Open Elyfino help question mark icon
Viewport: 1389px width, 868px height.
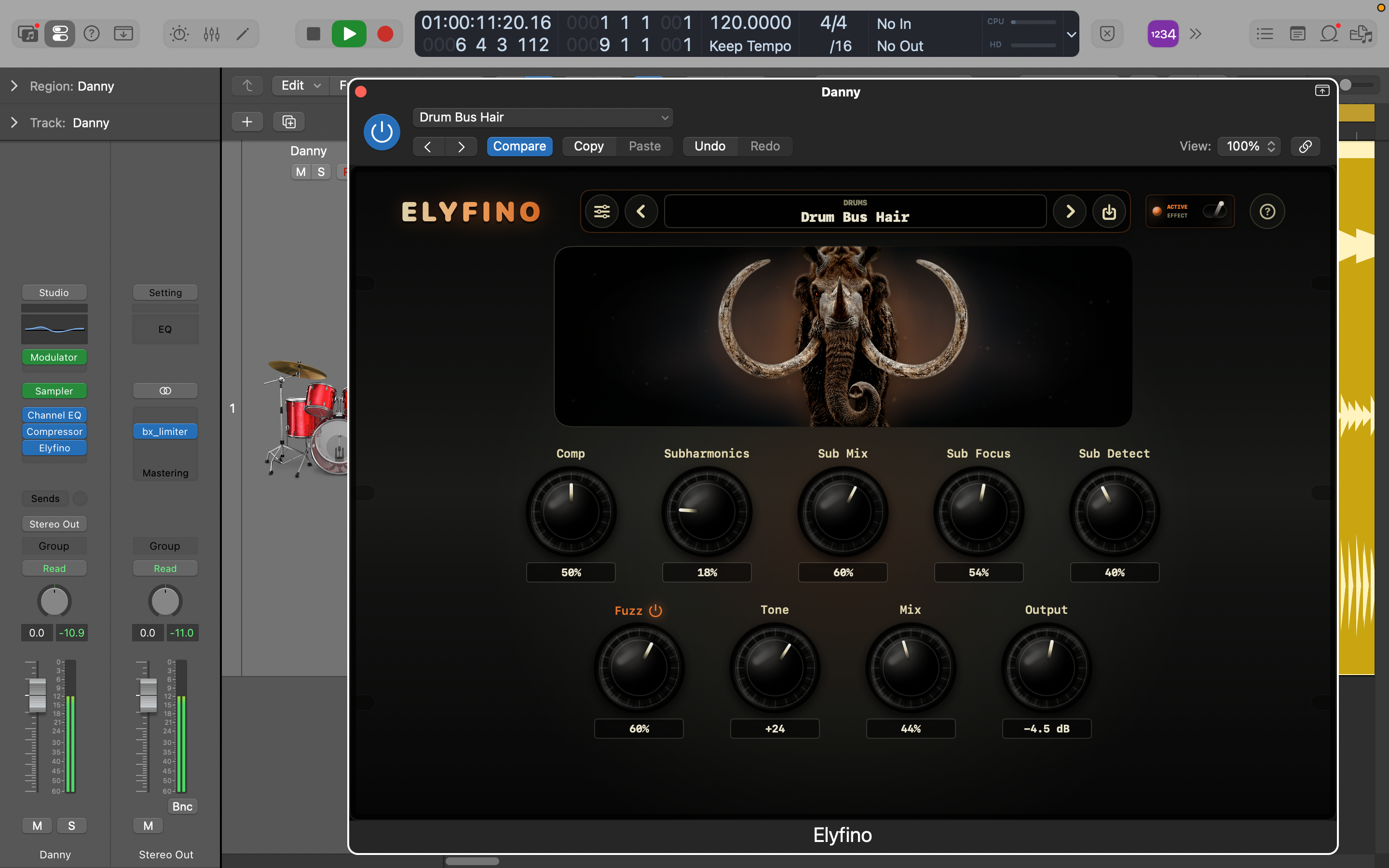(x=1267, y=212)
